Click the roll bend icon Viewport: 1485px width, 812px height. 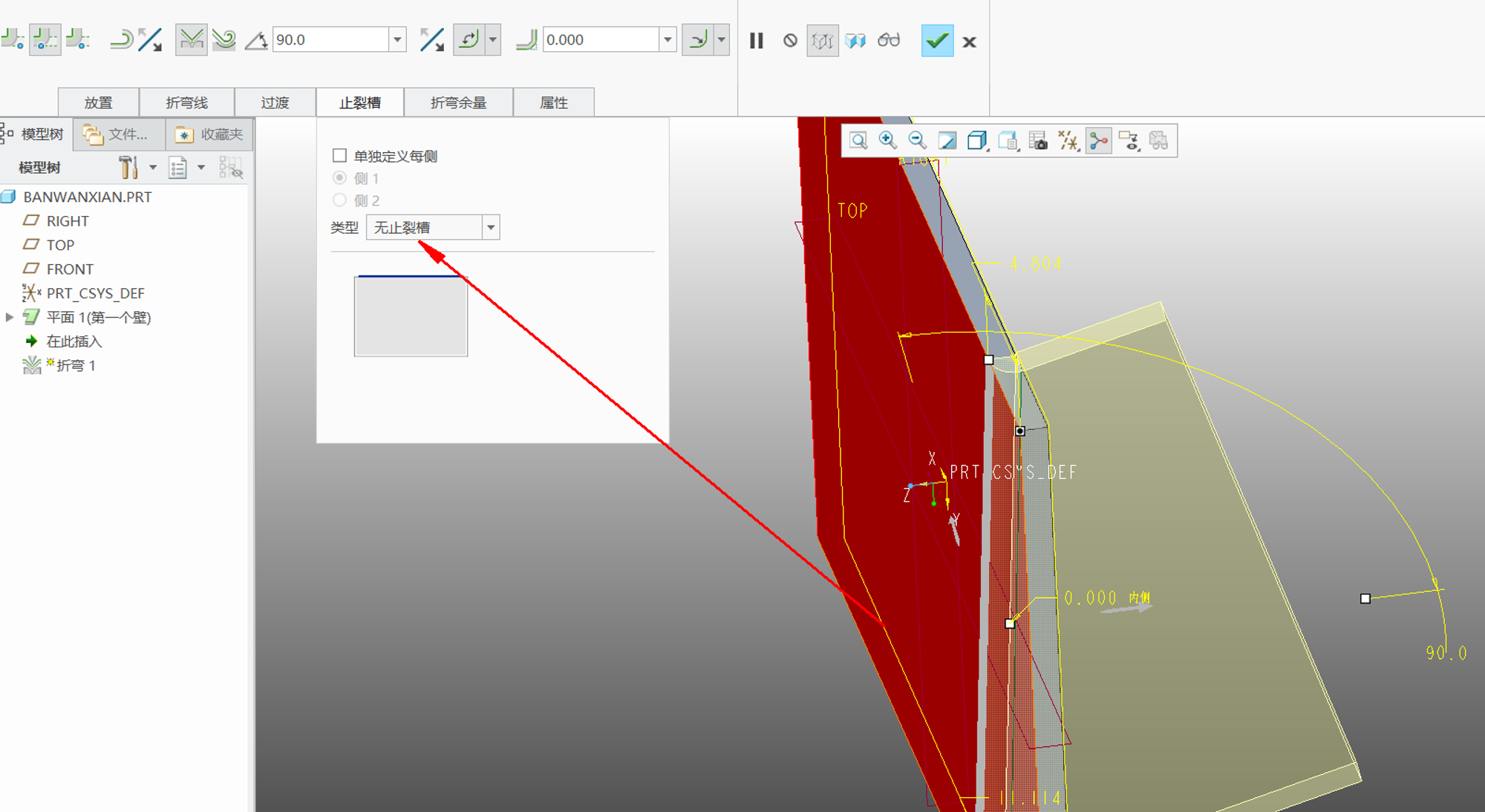tap(120, 39)
